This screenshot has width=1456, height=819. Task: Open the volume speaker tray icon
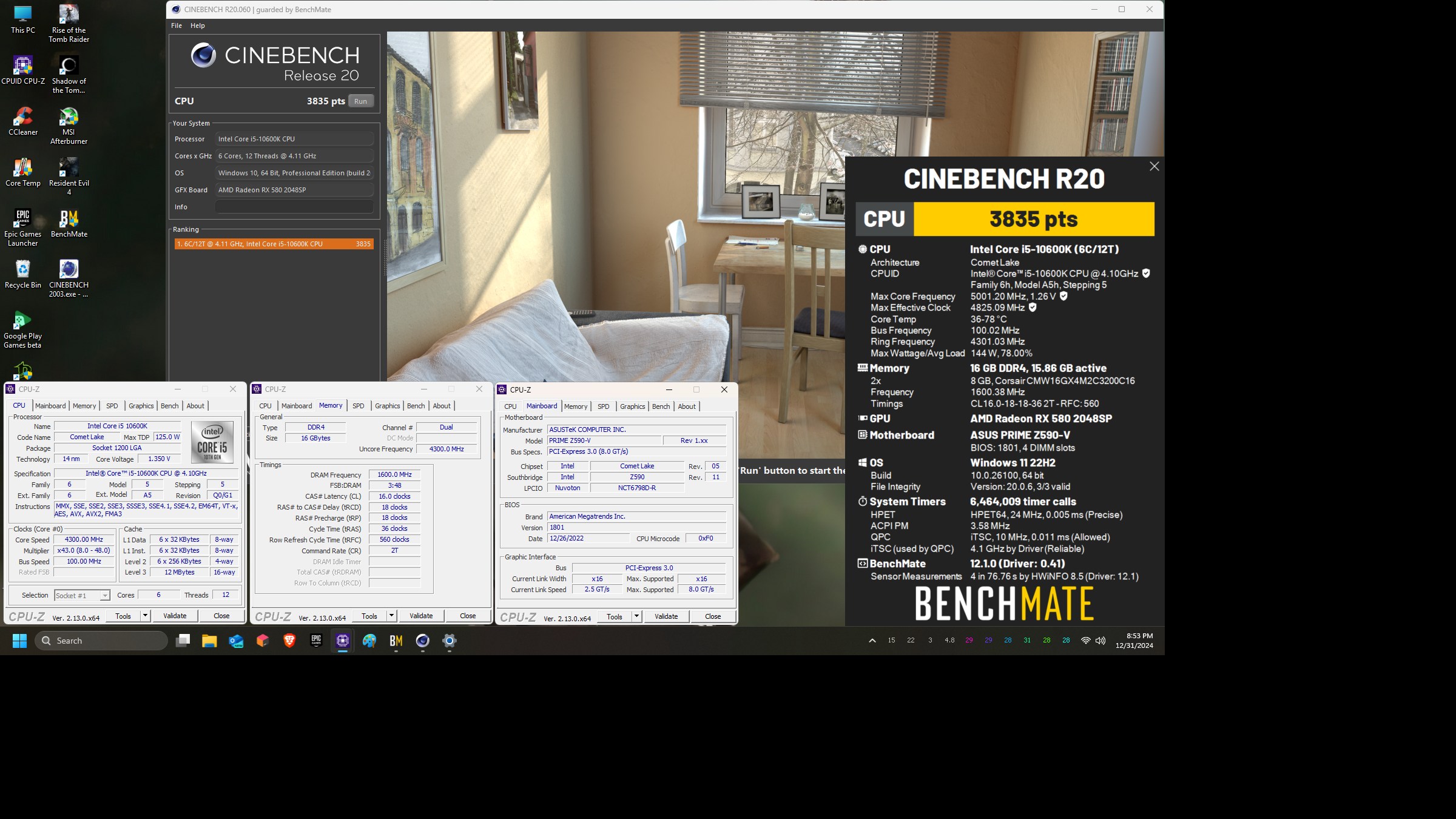[x=1100, y=641]
